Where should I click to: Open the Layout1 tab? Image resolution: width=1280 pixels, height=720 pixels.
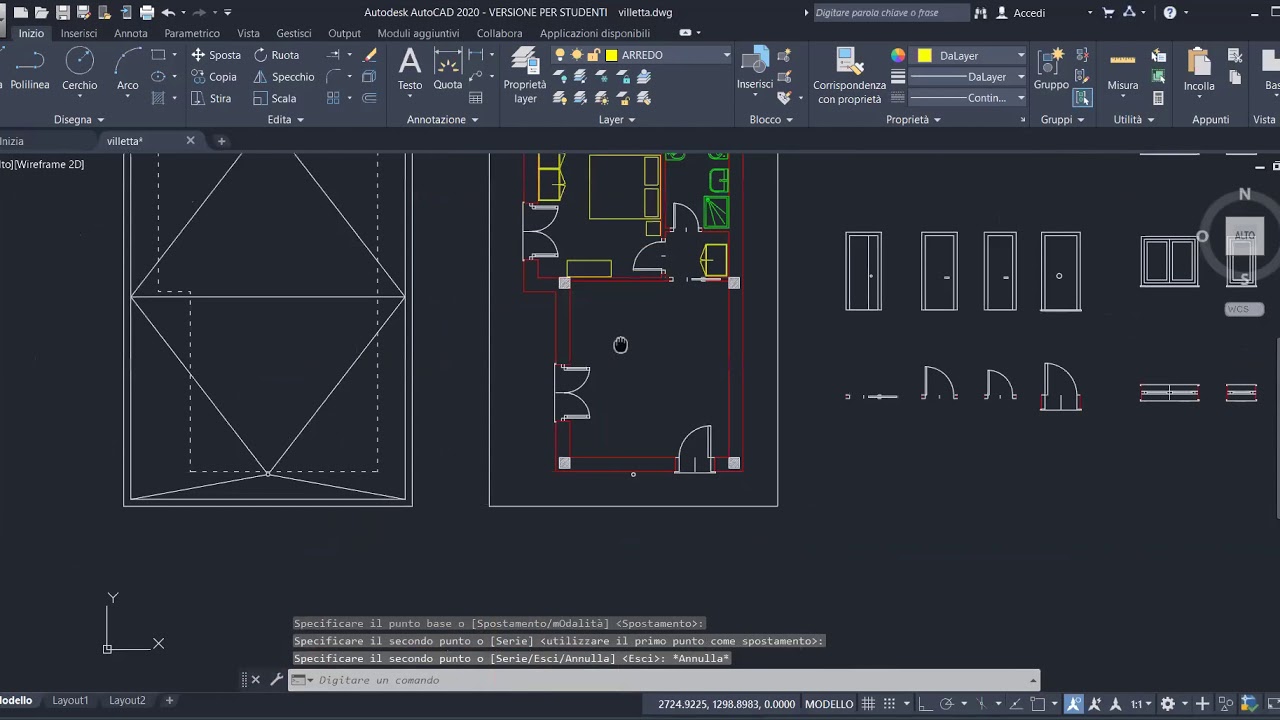click(x=70, y=701)
